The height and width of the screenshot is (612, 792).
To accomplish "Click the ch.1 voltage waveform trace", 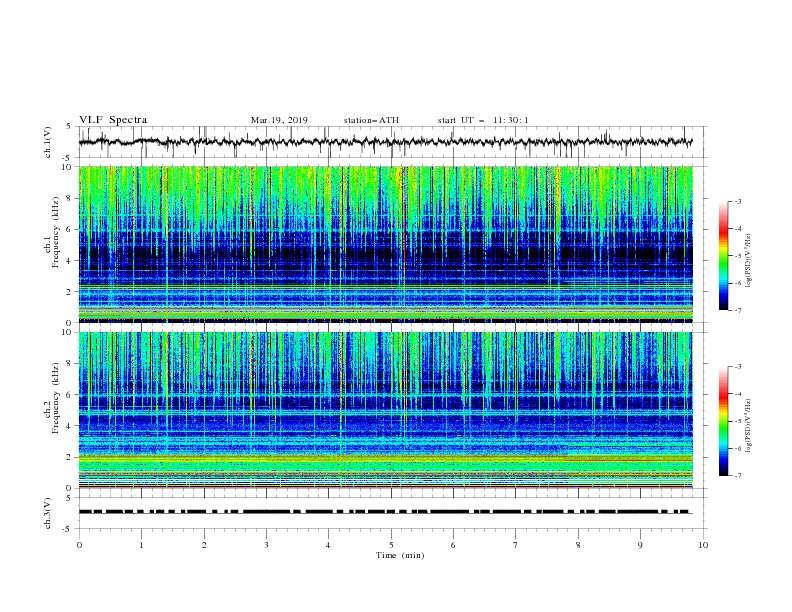I will pyautogui.click(x=385, y=142).
